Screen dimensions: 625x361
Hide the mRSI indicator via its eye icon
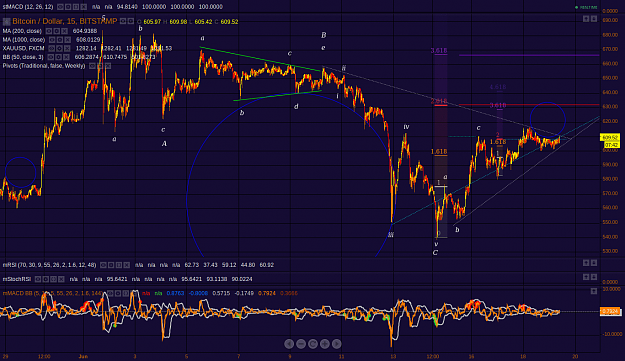coord(103,265)
